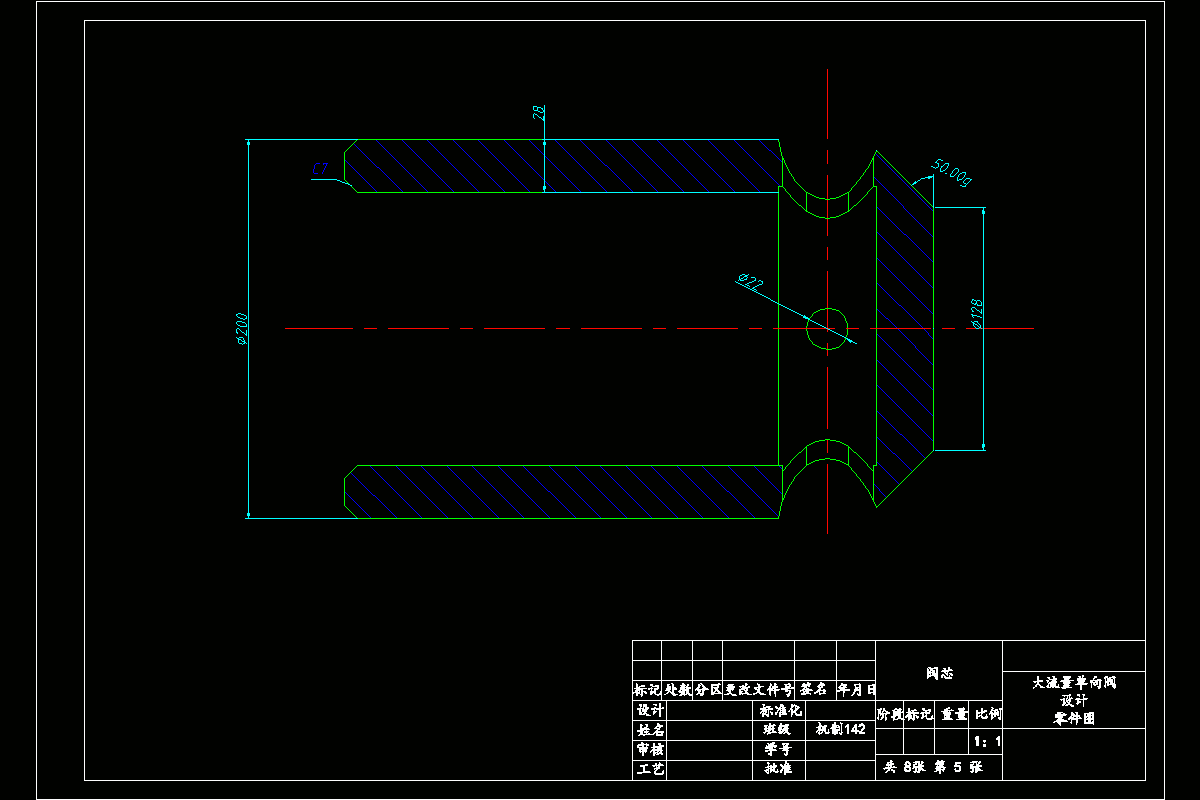
Task: Select the 比例 header cell
Action: (x=988, y=714)
